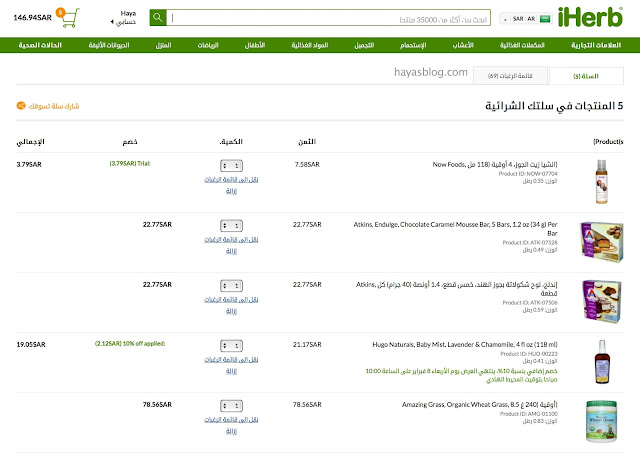This screenshot has width=640, height=453.
Task: Open the المنزل menu
Action: 163,45
